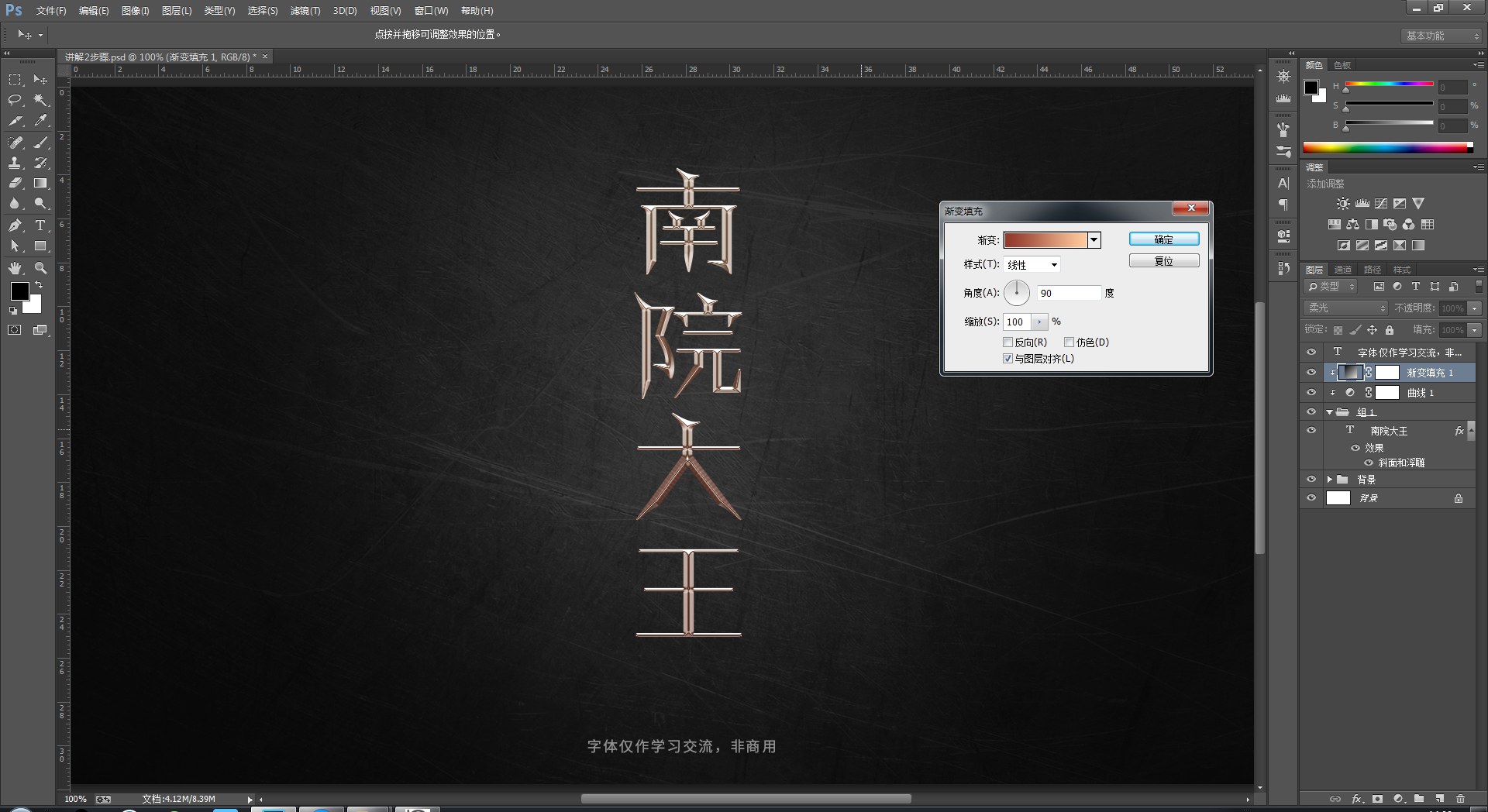This screenshot has height=812, width=1488.
Task: Select the Healing Brush tool
Action: click(x=15, y=142)
